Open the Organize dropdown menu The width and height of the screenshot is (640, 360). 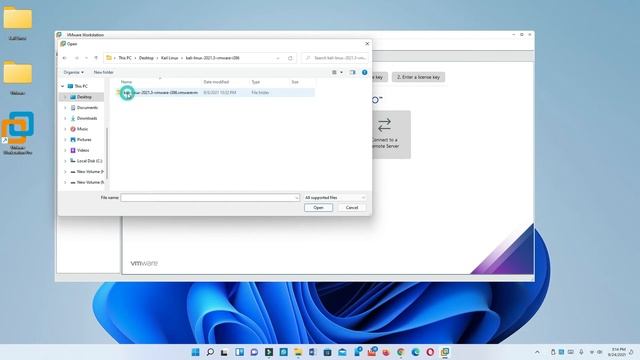pos(73,72)
